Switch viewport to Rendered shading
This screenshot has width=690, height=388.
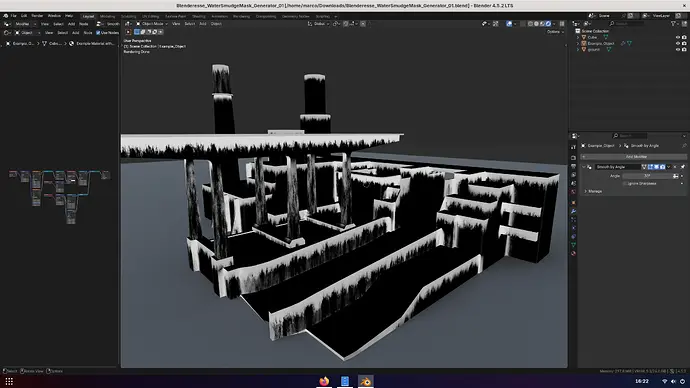tap(548, 24)
